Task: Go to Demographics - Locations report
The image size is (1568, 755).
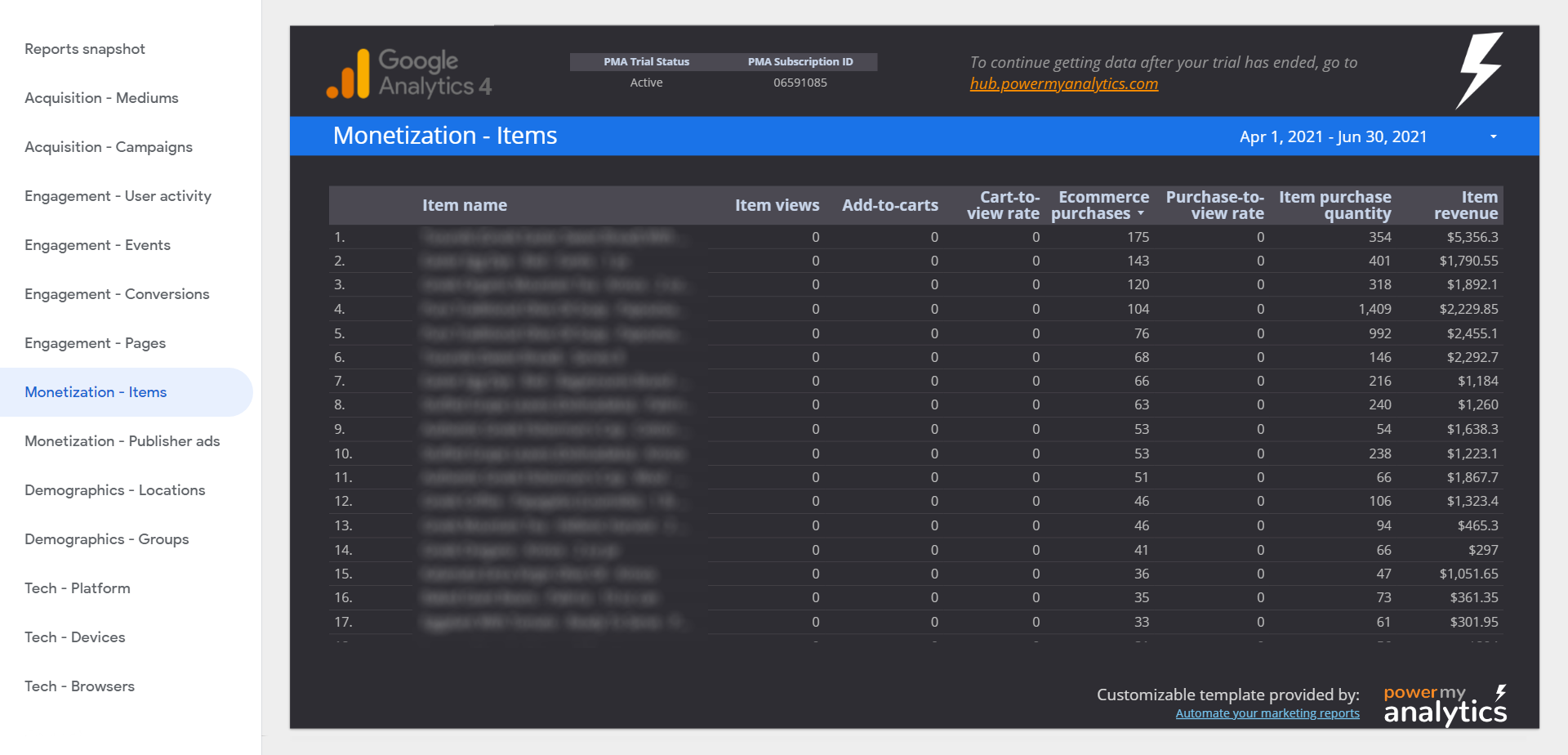Action: coord(114,490)
